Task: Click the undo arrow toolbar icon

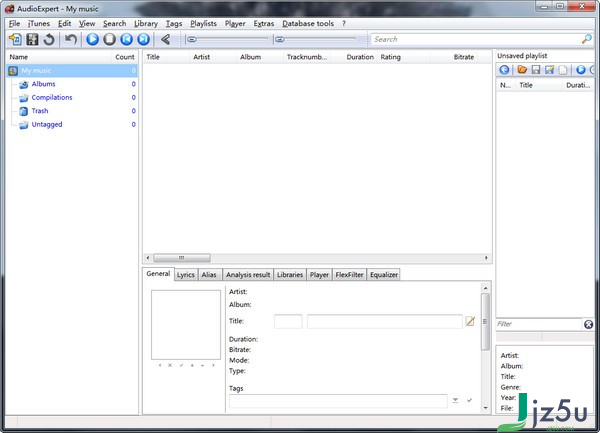Action: coord(70,39)
